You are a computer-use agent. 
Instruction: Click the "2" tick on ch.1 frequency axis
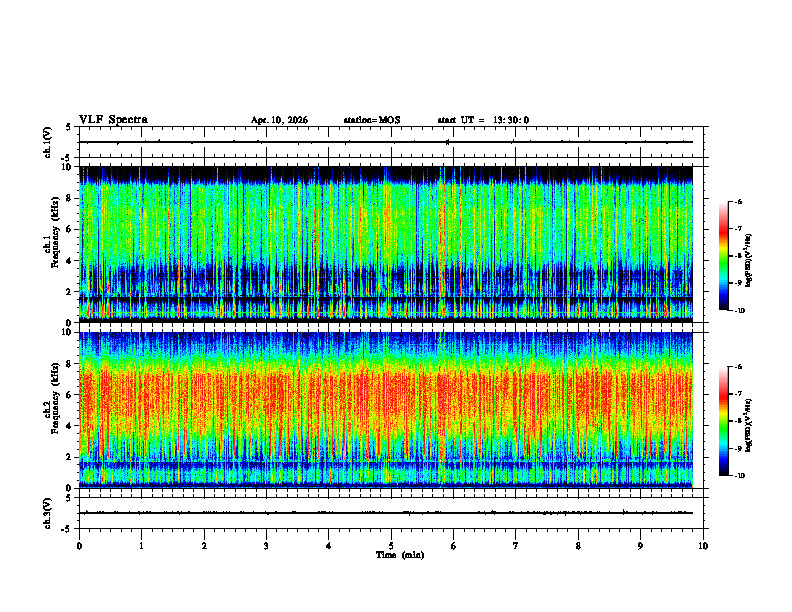(x=69, y=292)
